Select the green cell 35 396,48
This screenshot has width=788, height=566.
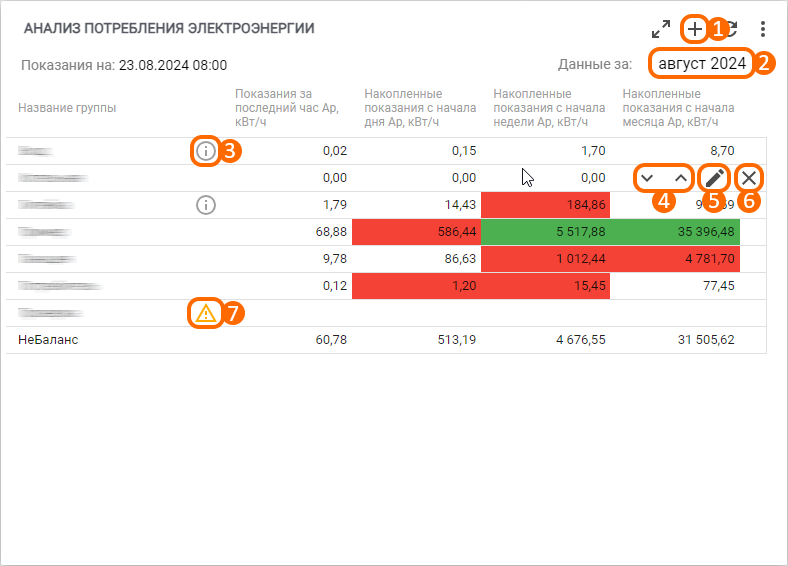[x=675, y=232]
